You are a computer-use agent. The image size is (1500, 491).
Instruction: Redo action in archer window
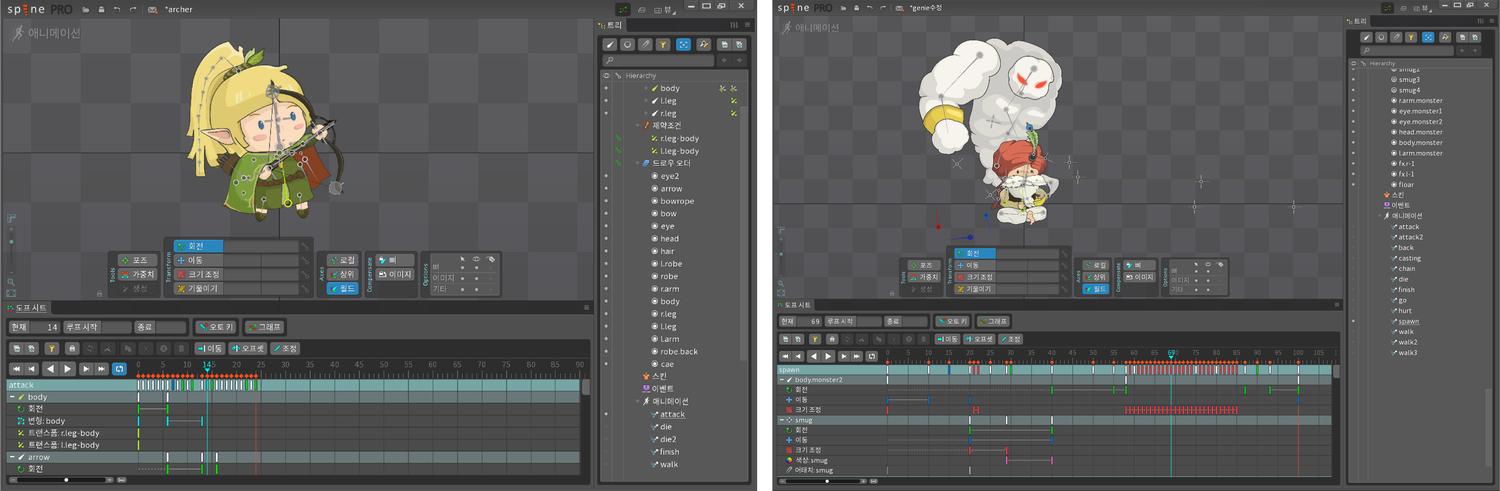pyautogui.click(x=132, y=9)
